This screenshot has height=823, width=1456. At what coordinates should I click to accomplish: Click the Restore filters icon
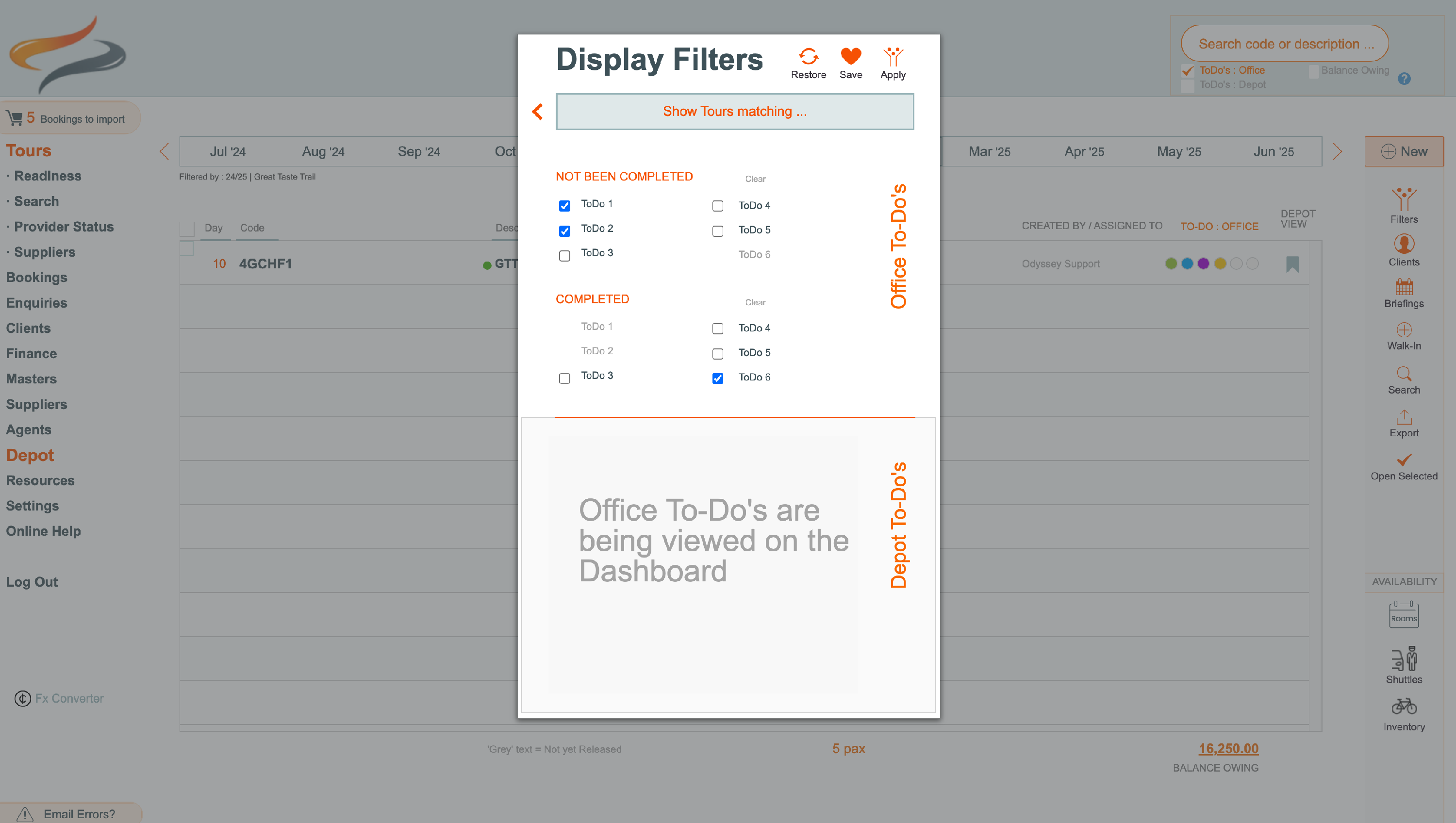pos(808,57)
